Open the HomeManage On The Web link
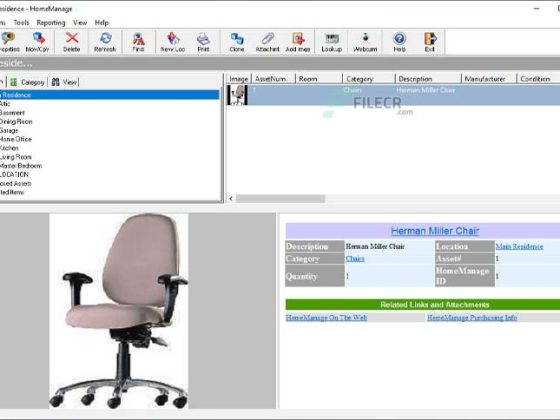Screen dimensions: 560x420 [326, 318]
